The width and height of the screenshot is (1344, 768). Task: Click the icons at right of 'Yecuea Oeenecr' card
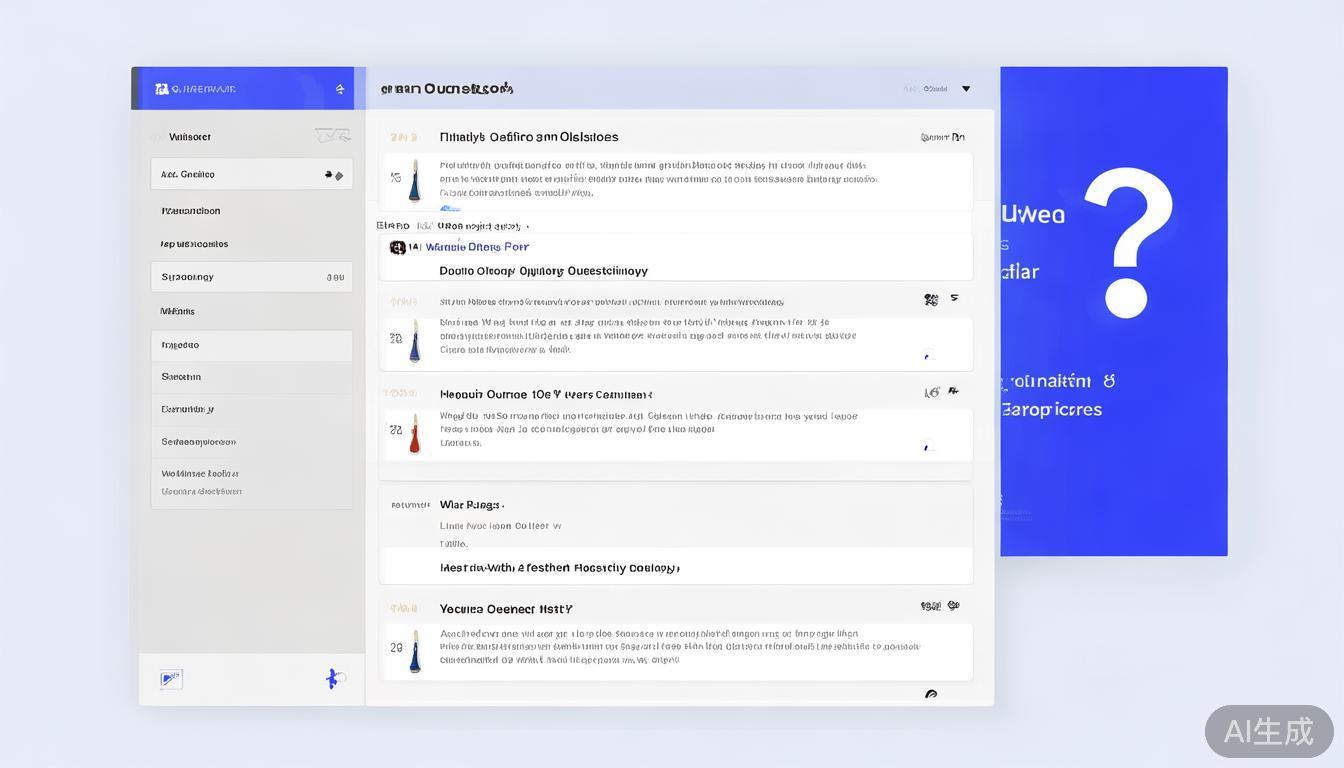(x=939, y=606)
